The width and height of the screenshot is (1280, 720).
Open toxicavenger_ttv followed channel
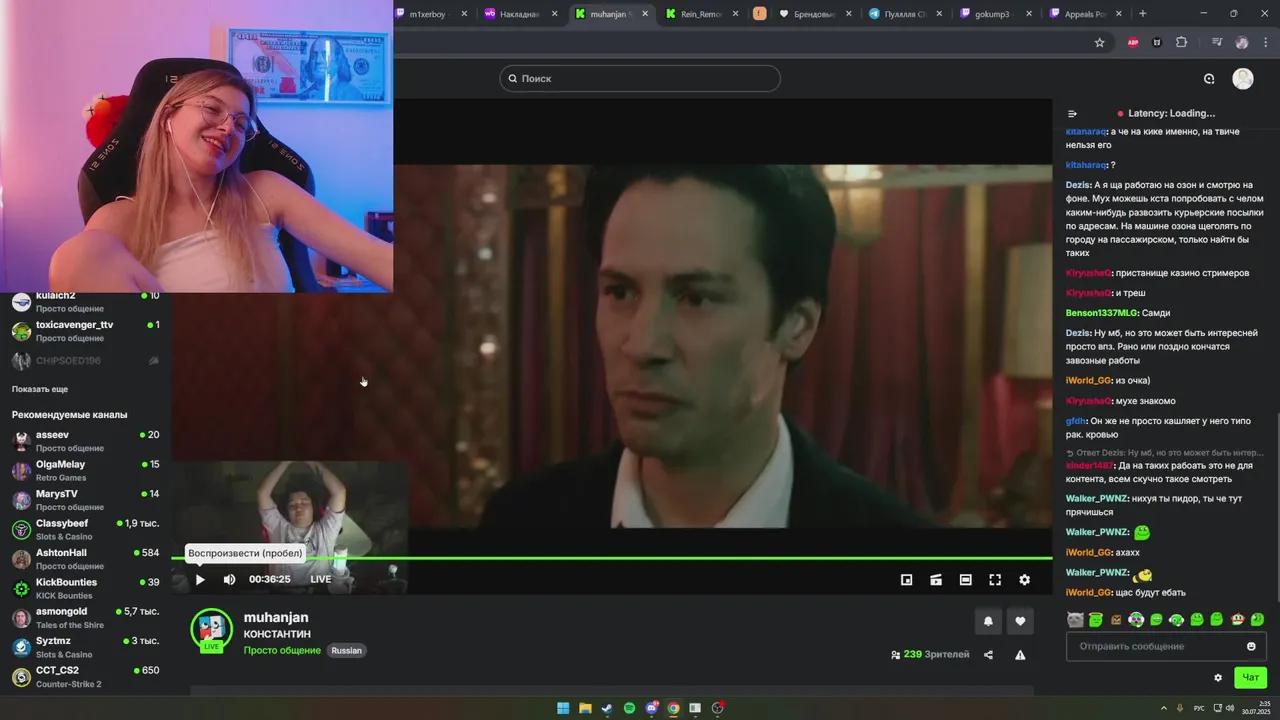(85, 331)
